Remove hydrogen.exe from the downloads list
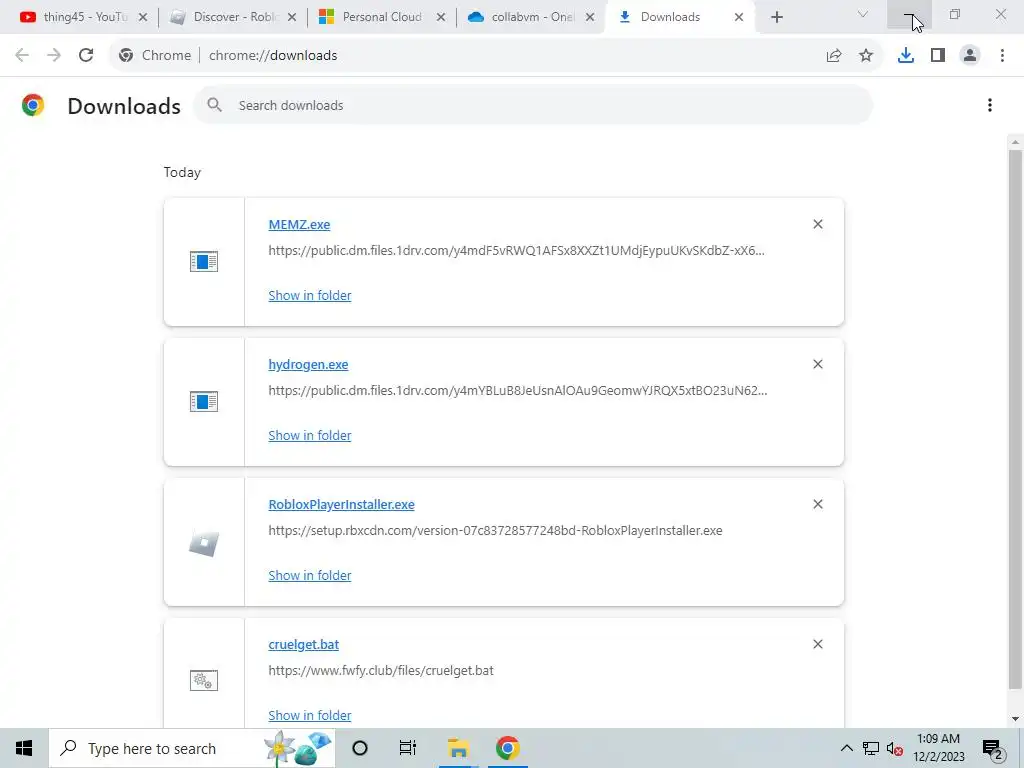The width and height of the screenshot is (1024, 768). pyautogui.click(x=818, y=364)
